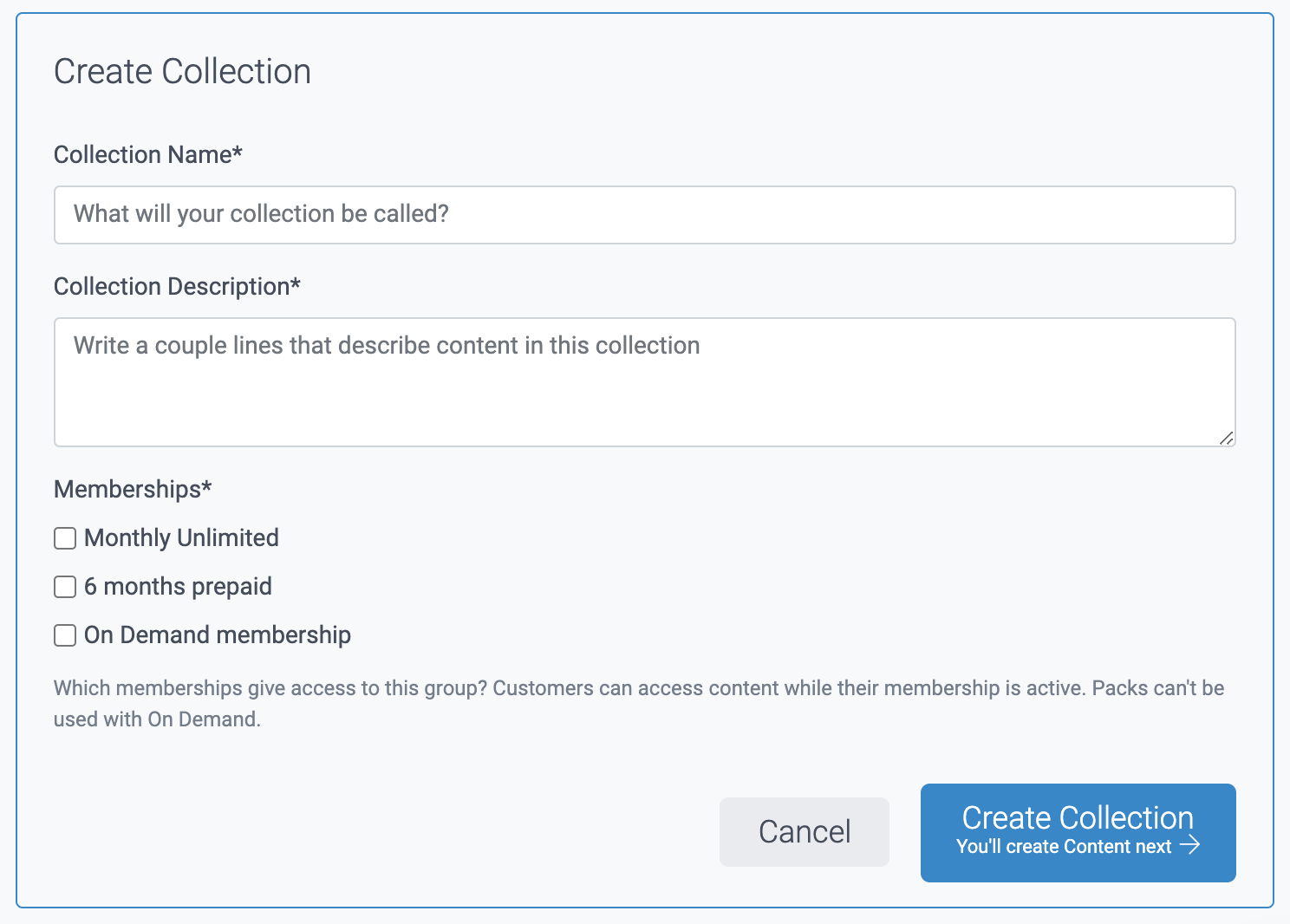
Task: Select the On Demand membership checkbox
Action: (65, 635)
